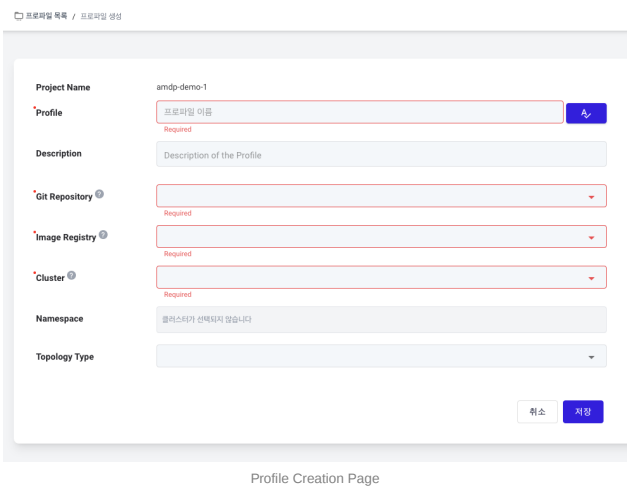This screenshot has height=494, width=629.
Task: Click the profile name validation check icon button
Action: pyautogui.click(x=586, y=113)
